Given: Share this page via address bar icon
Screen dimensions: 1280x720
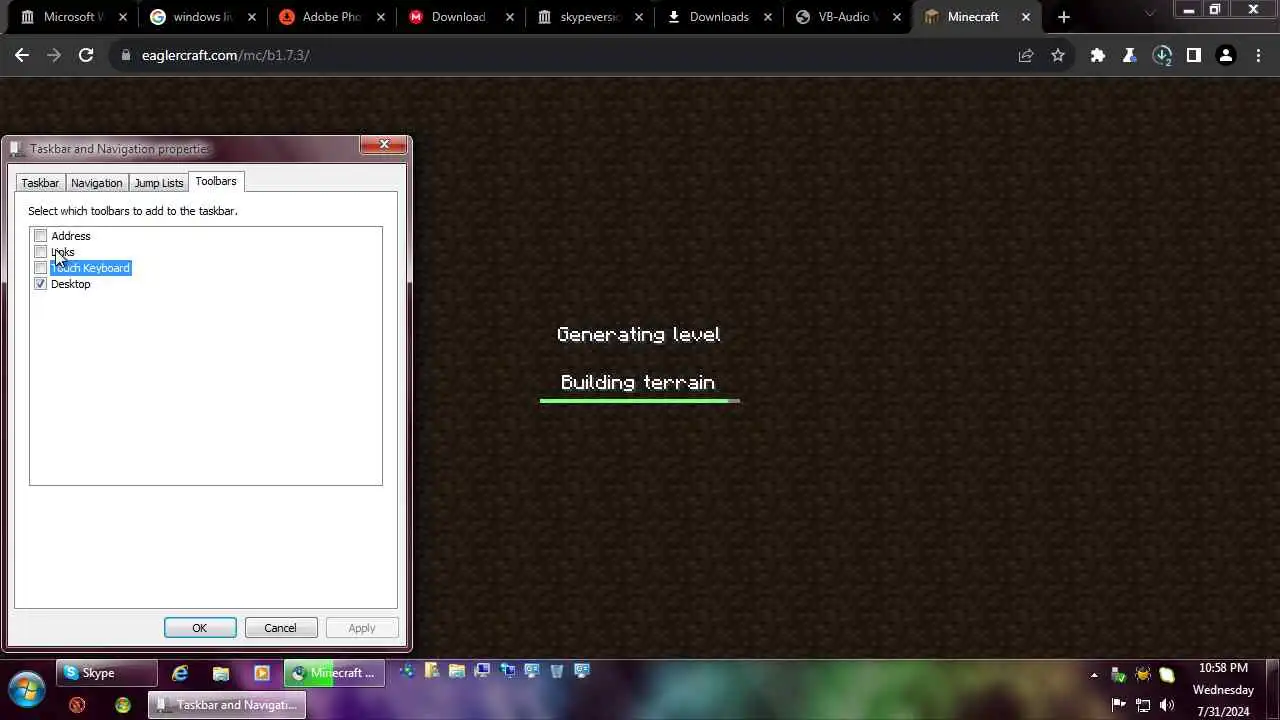Looking at the screenshot, I should [x=1026, y=56].
